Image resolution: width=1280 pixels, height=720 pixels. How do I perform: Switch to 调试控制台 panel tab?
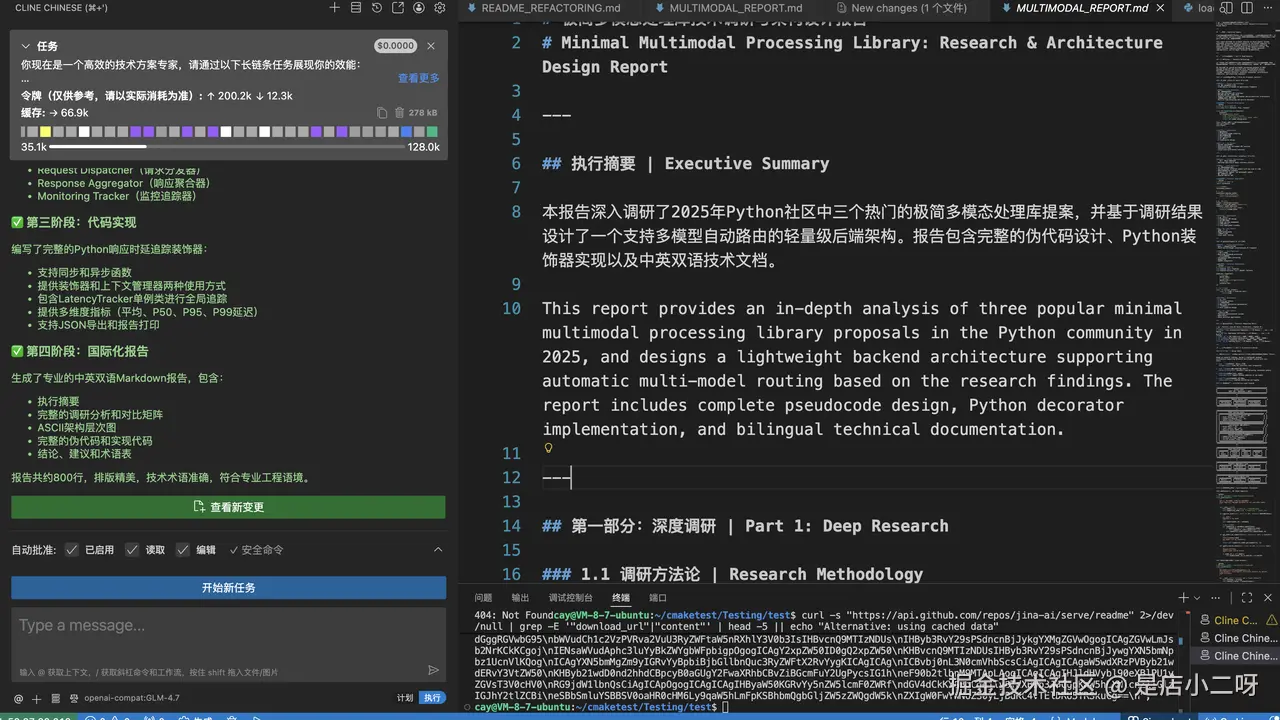[570, 597]
